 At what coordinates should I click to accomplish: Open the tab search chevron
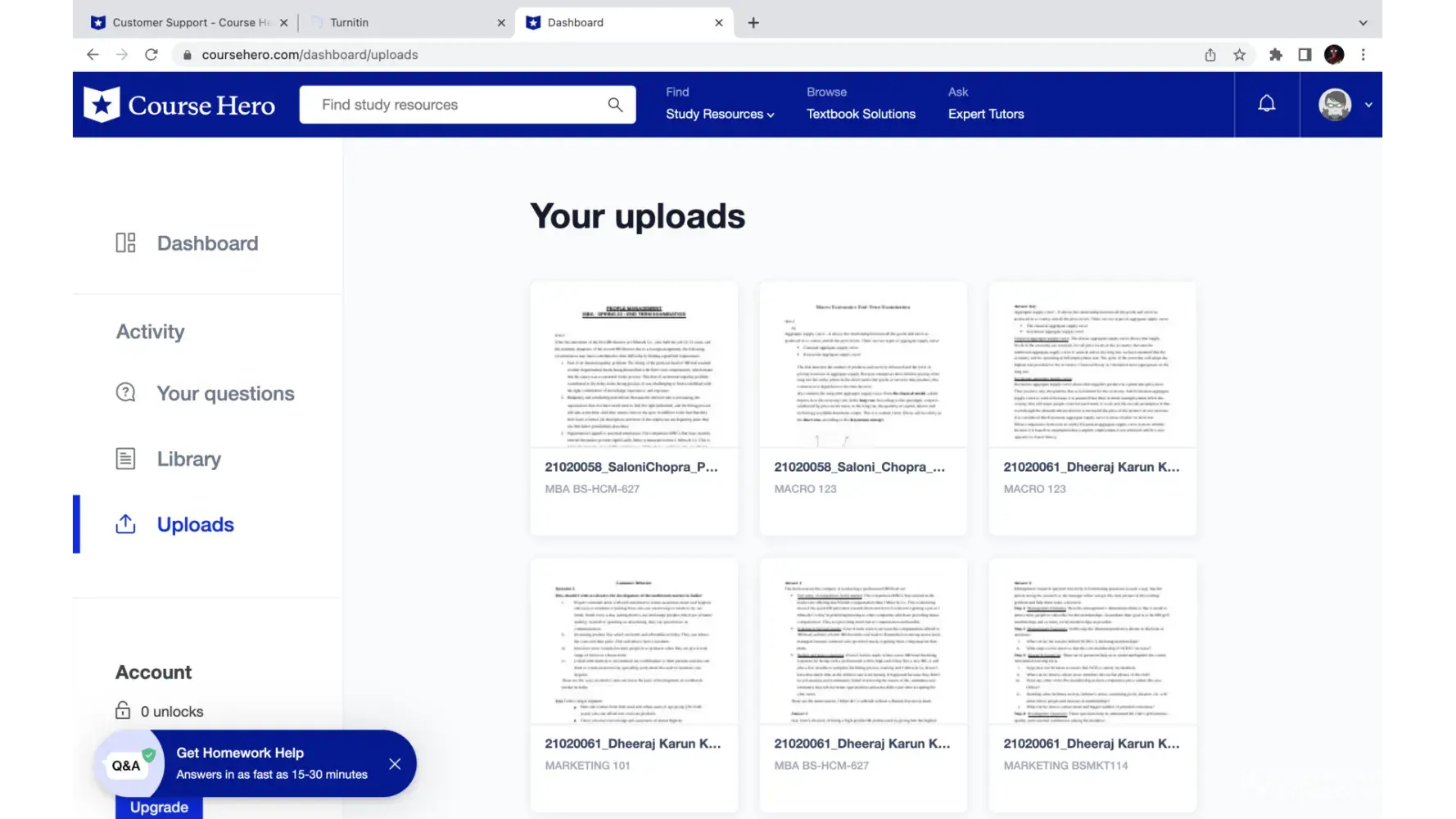point(1363,23)
